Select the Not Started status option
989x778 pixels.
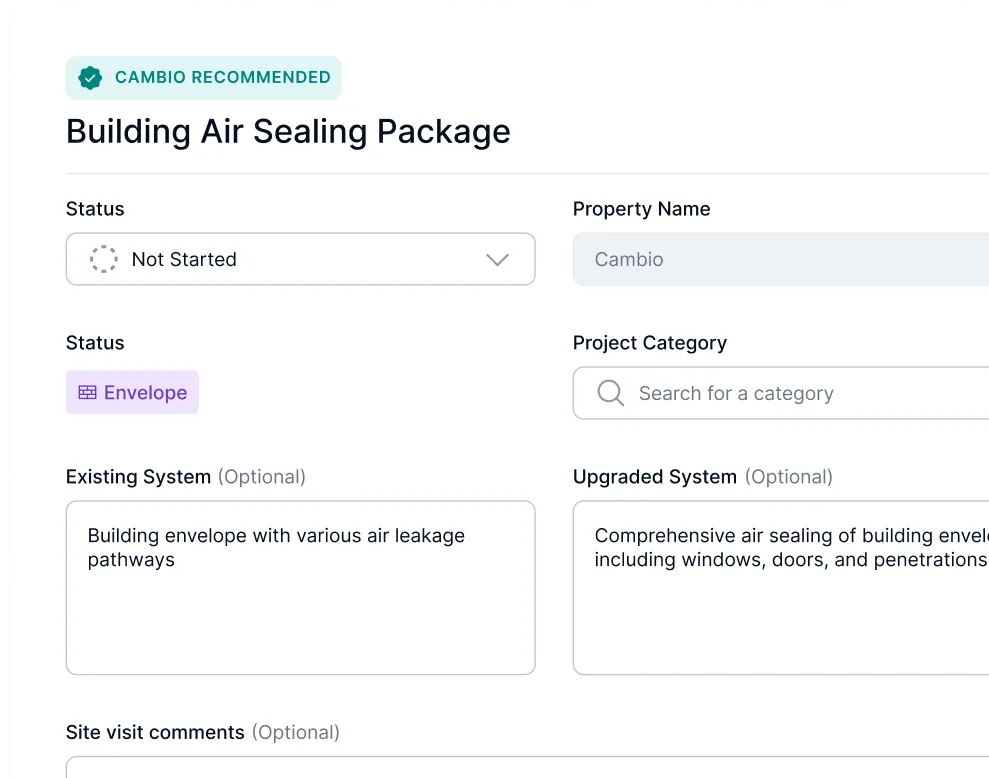click(x=184, y=259)
